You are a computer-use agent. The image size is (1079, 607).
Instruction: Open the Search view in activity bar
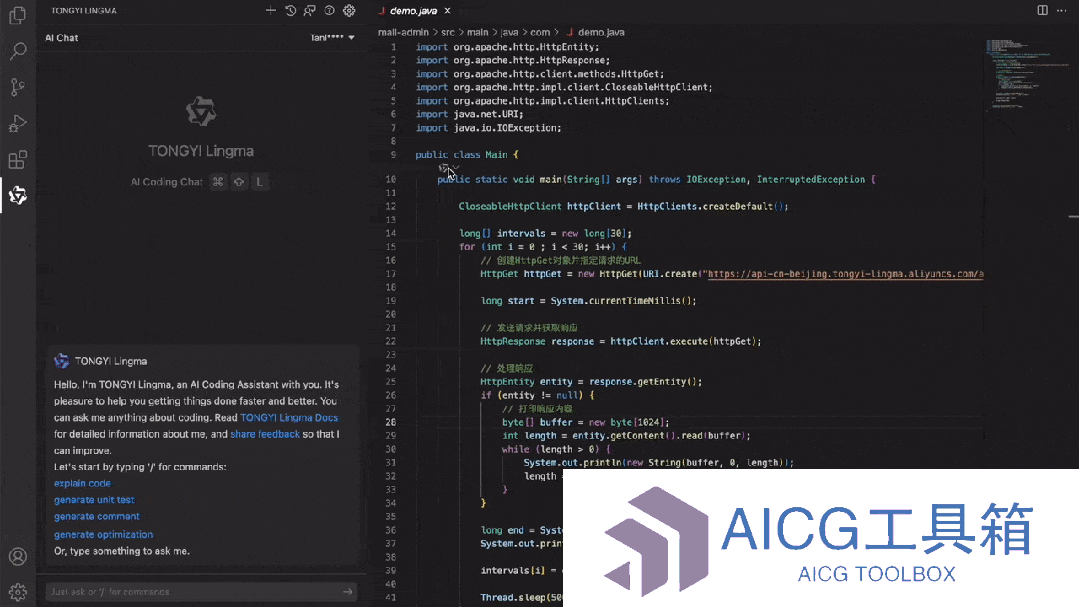[18, 51]
